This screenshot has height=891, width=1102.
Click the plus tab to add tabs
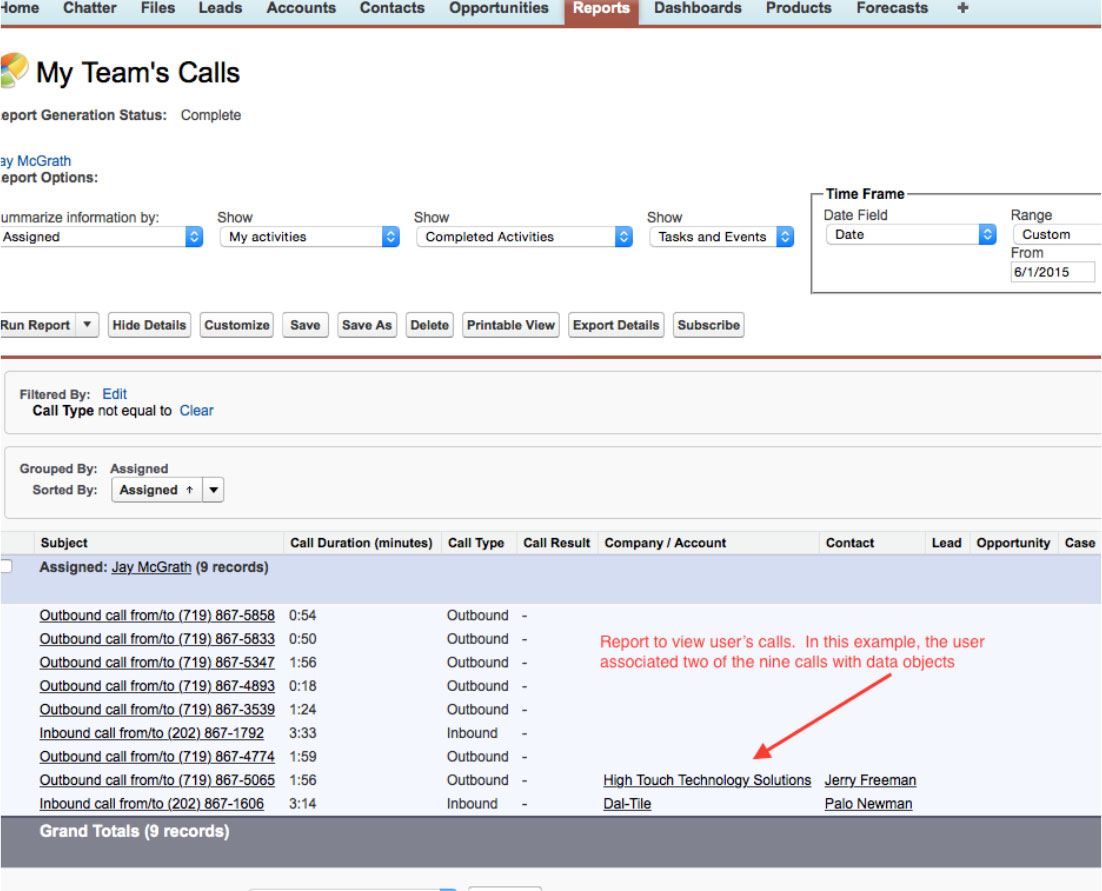click(x=962, y=9)
